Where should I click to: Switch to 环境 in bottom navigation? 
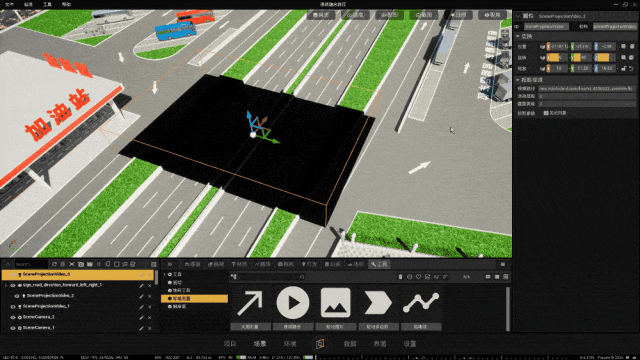pyautogui.click(x=290, y=344)
